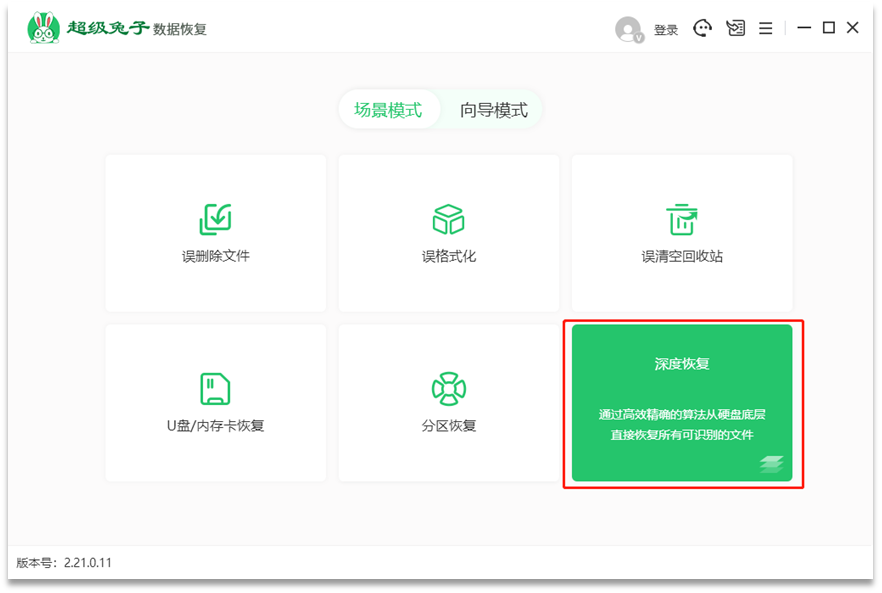Viewport: 882px width, 593px height.
Task: Open the hamburger main menu
Action: tap(766, 29)
